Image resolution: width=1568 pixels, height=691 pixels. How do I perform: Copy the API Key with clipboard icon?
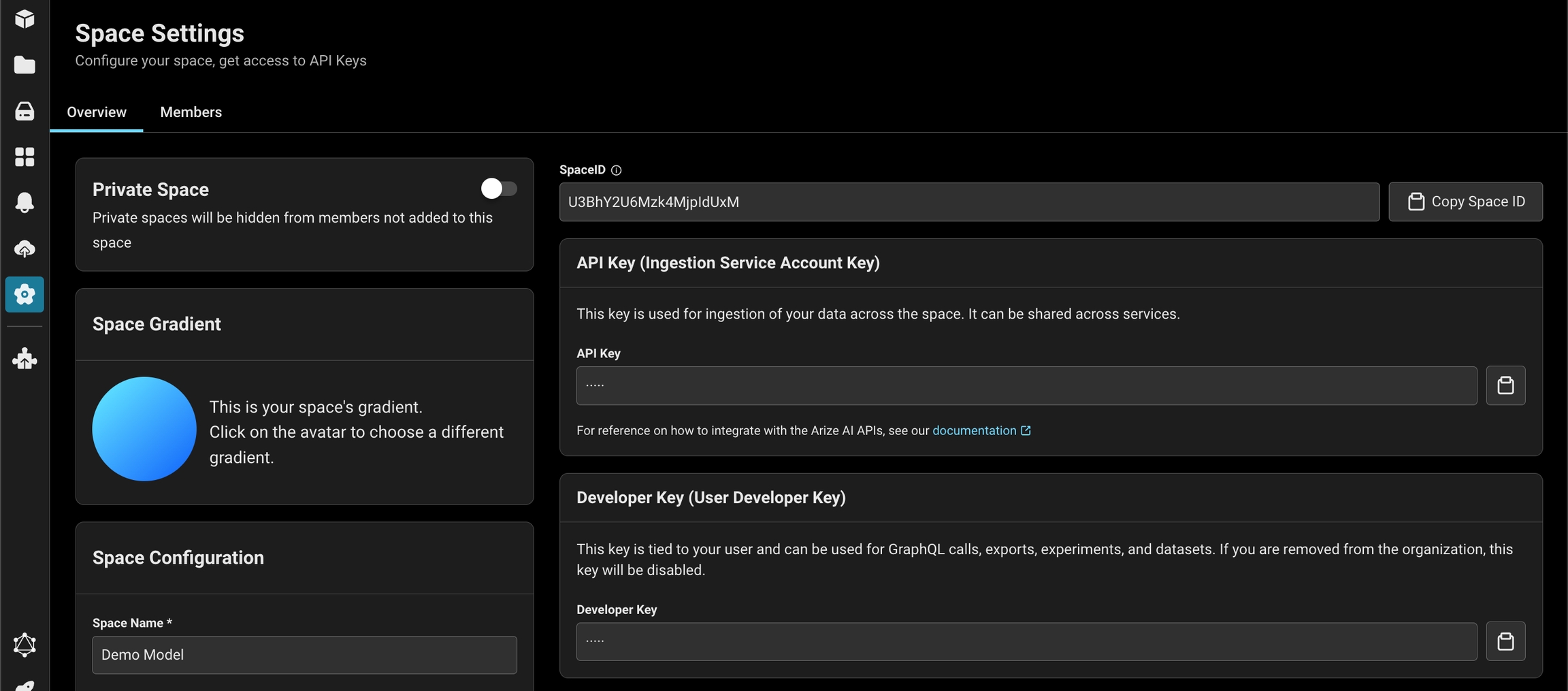tap(1505, 386)
